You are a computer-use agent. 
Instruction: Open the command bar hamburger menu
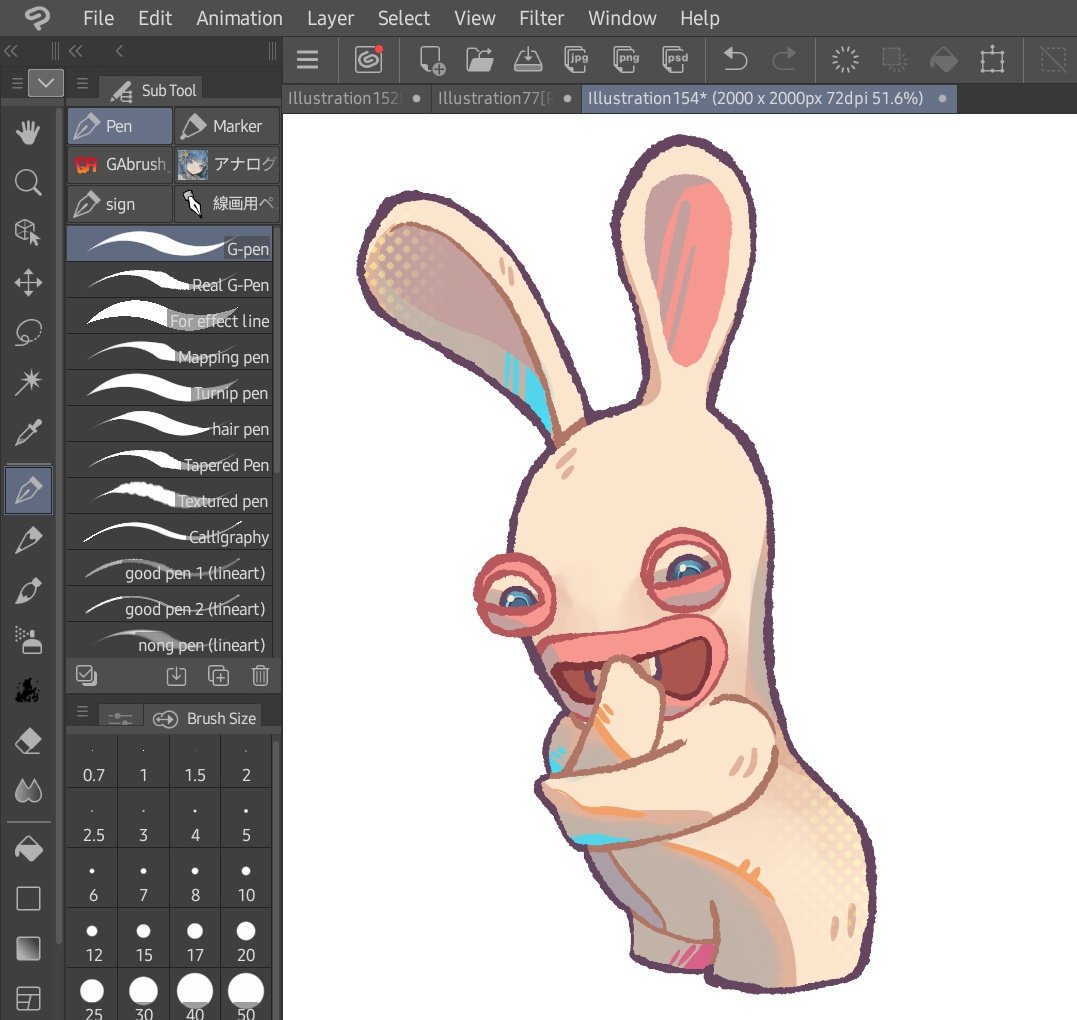[x=307, y=60]
